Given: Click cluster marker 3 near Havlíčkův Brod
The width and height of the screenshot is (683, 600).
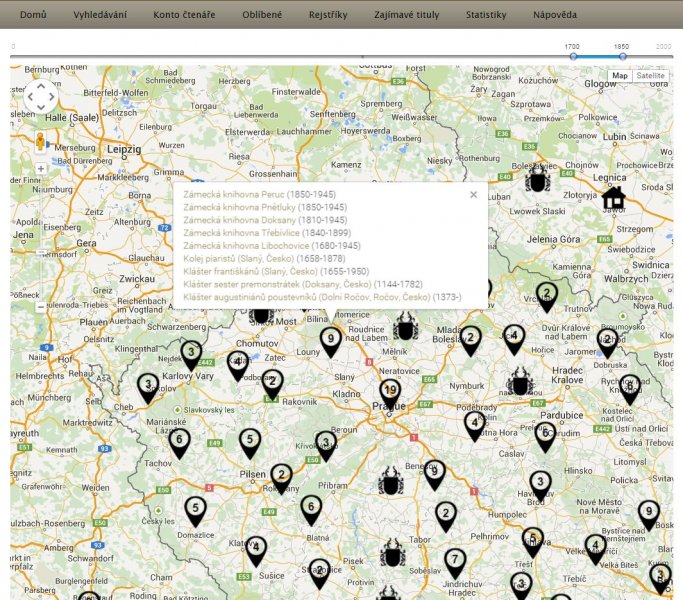Looking at the screenshot, I should click(x=540, y=485).
